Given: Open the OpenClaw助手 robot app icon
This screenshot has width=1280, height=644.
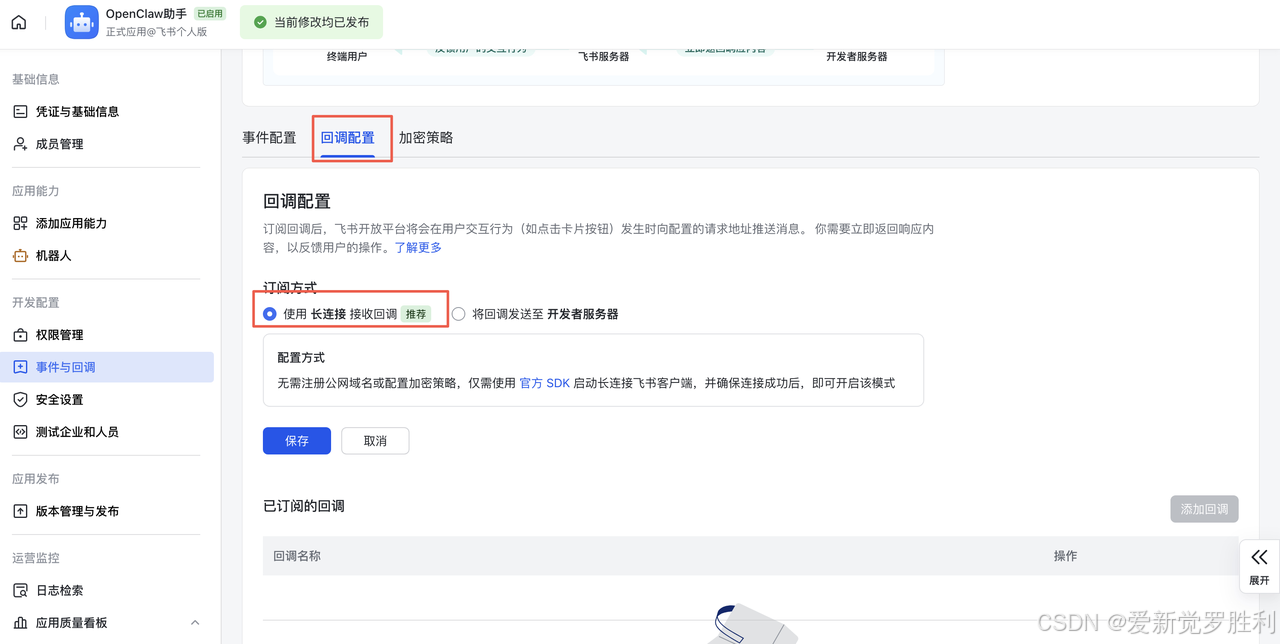Looking at the screenshot, I should (82, 22).
